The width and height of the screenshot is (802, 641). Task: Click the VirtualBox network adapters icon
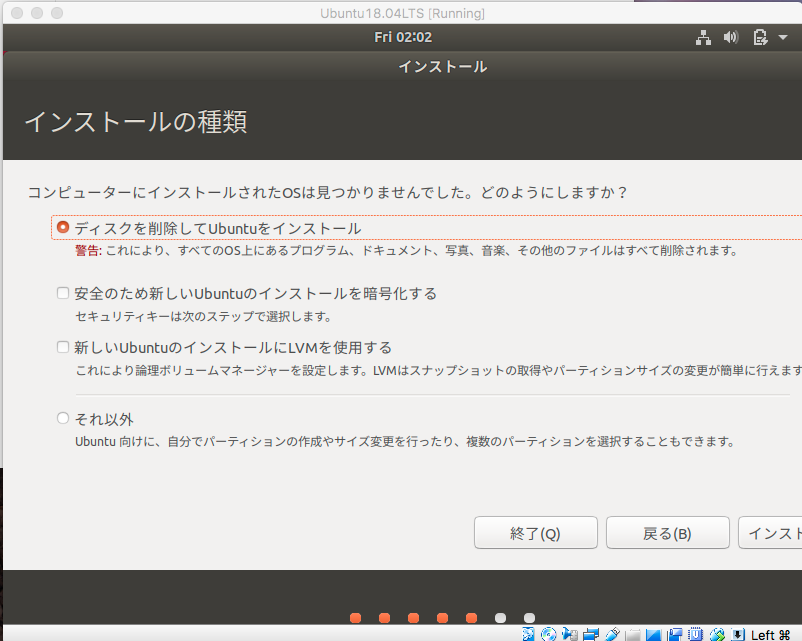pos(591,634)
